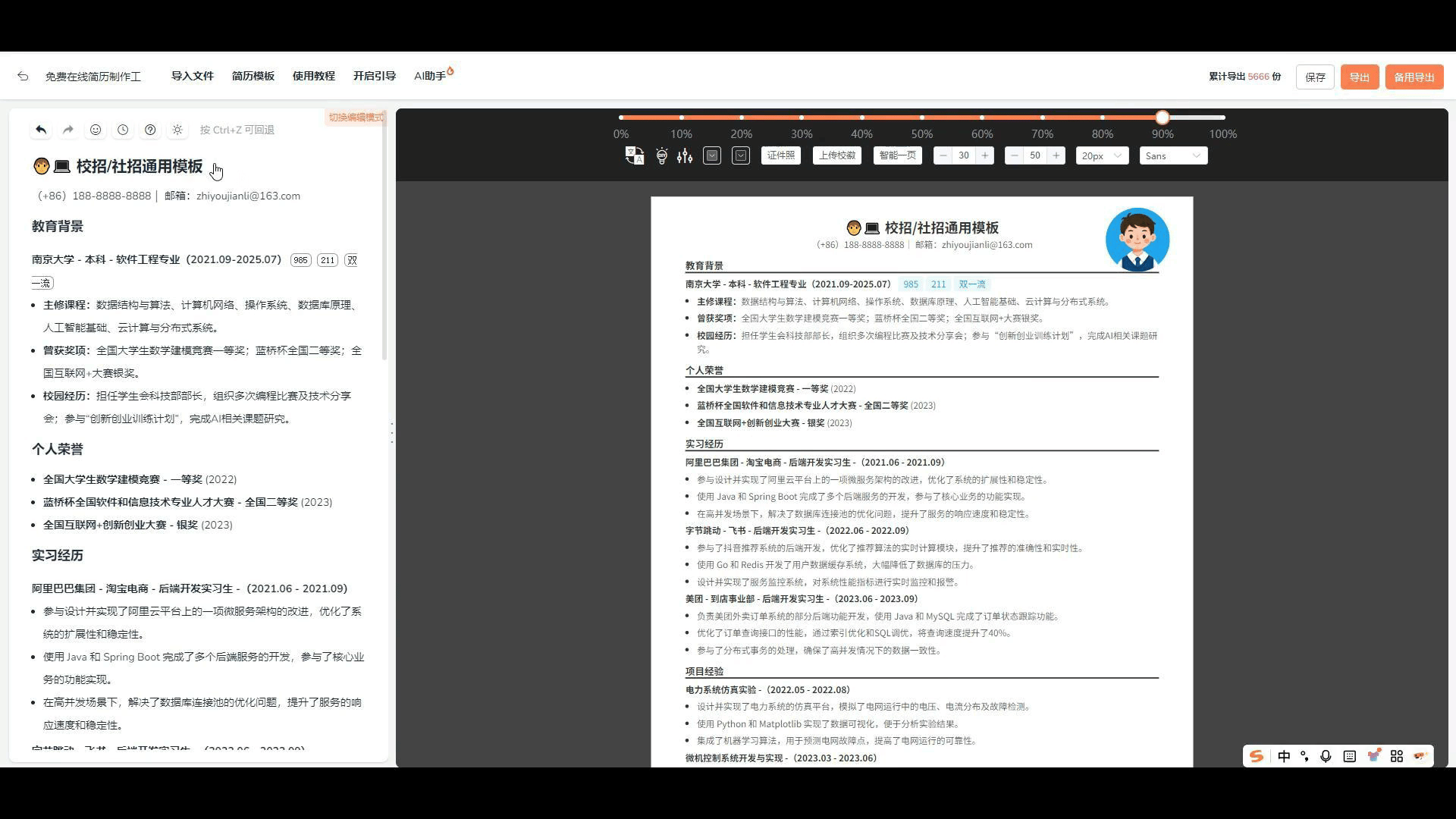Click the 切换编辑模式 toggle label
The image size is (1456, 819).
click(356, 118)
